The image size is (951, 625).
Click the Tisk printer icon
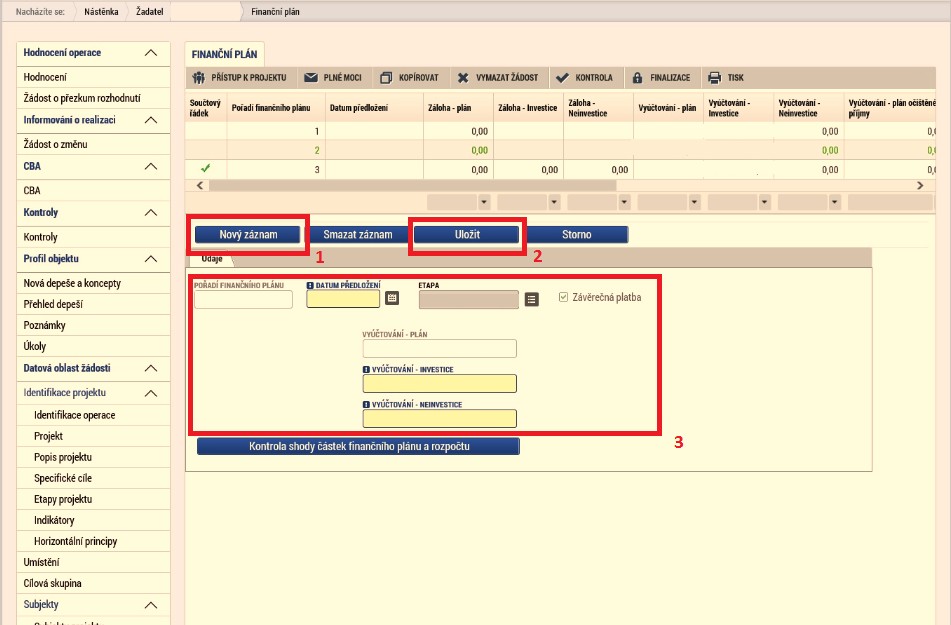(715, 78)
